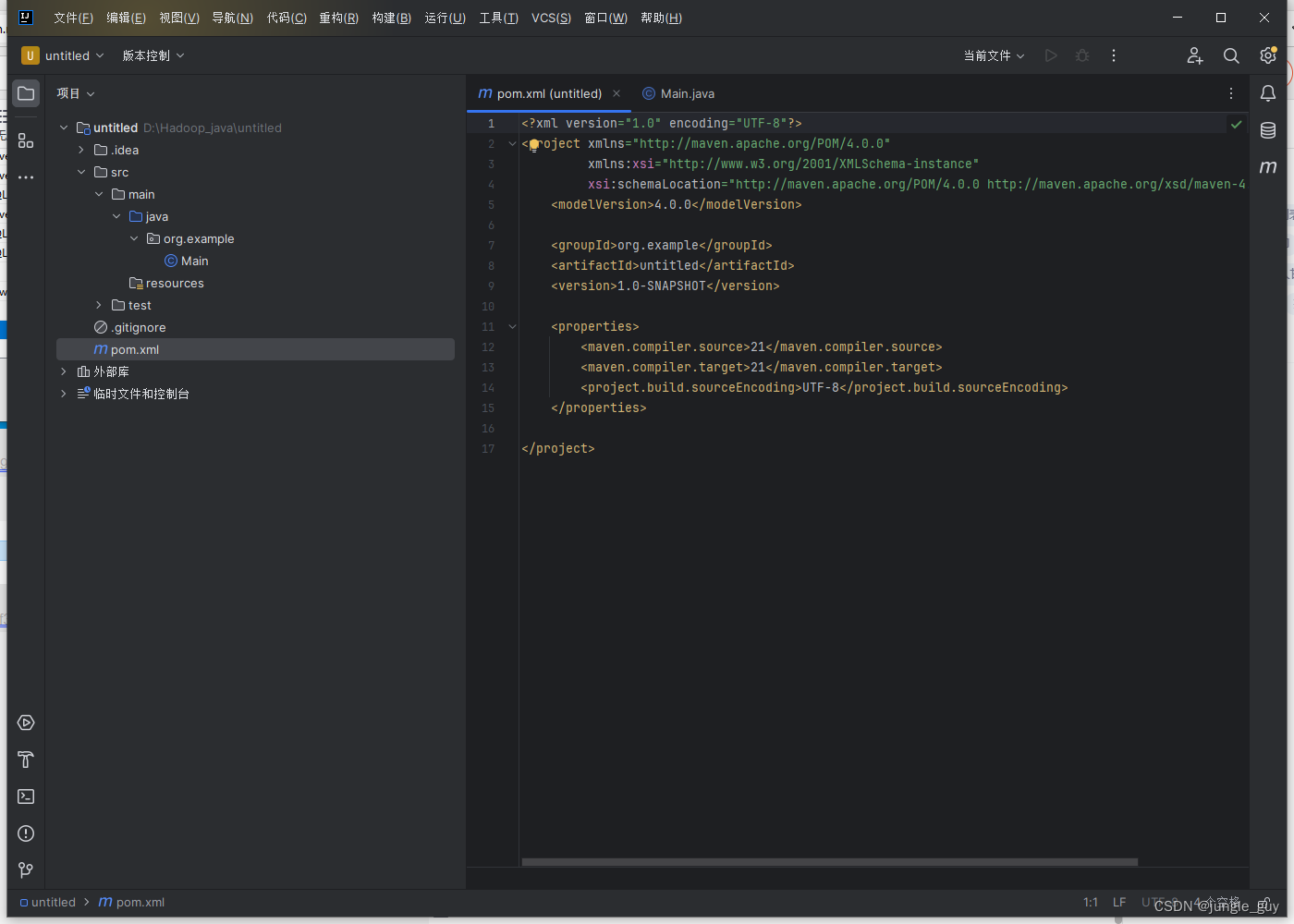The height and width of the screenshot is (924, 1294).
Task: Open the VCS(S) menu
Action: tap(551, 18)
